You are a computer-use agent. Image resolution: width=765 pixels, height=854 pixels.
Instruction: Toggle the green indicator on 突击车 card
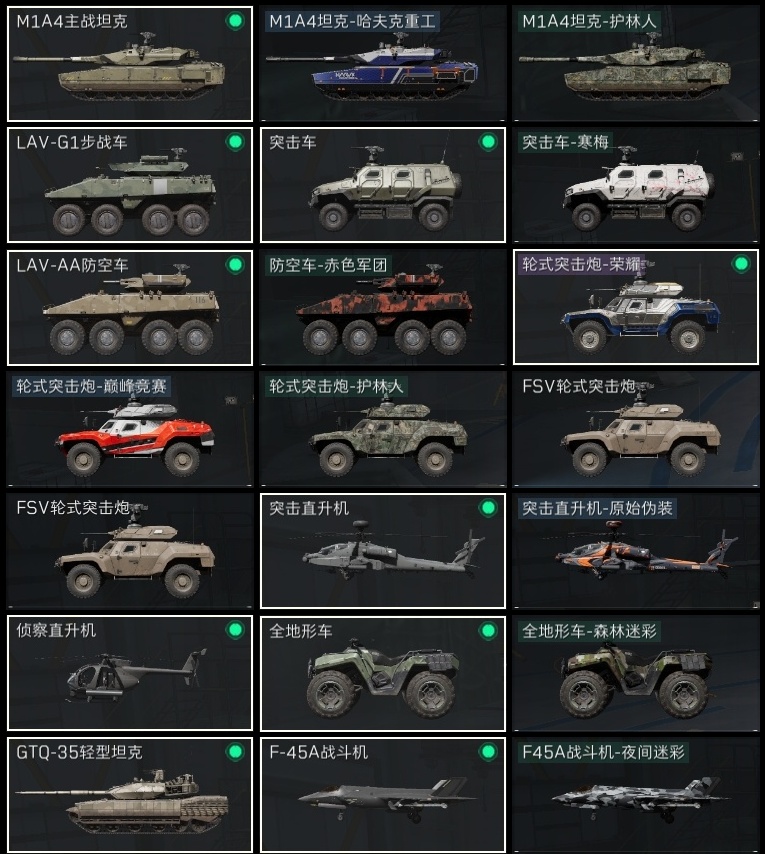(x=488, y=142)
